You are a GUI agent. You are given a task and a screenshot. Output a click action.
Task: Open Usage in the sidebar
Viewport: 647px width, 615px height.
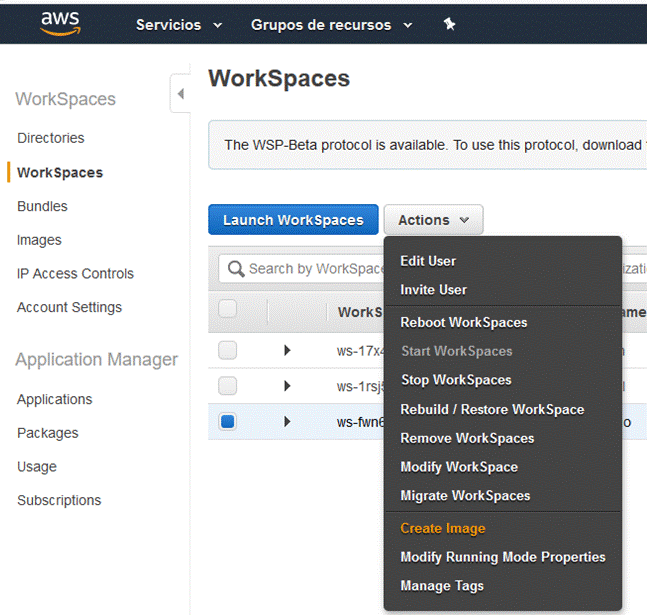[37, 466]
